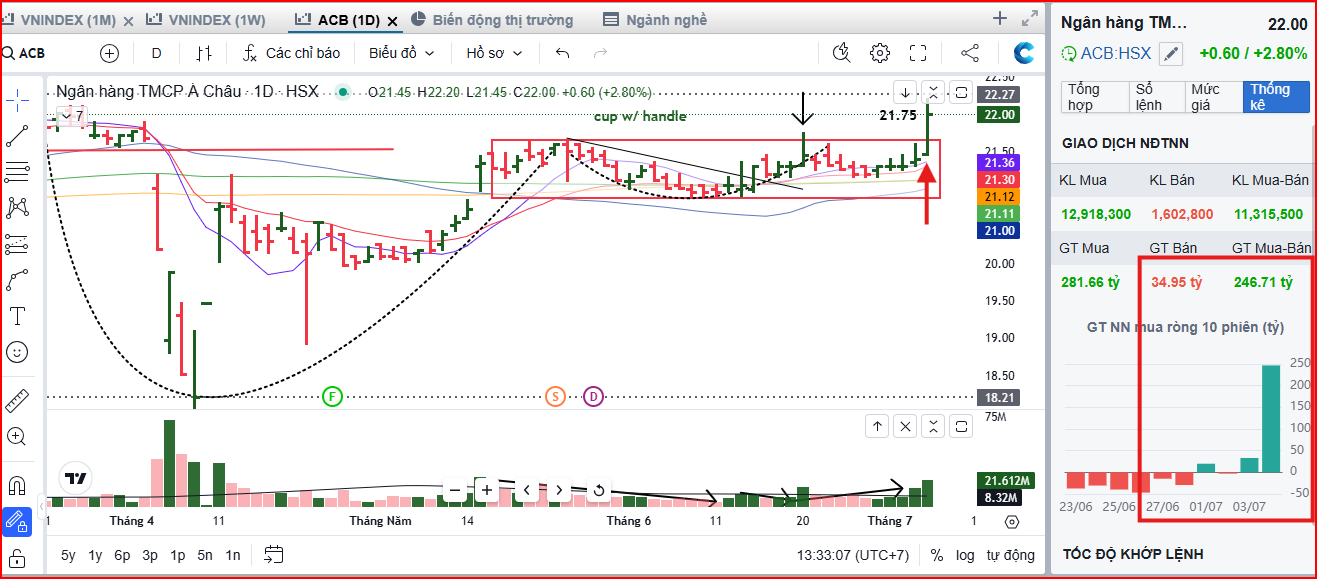Screen dimensions: 1317x579
Task: Open the emoji icons tool
Action: pyautogui.click(x=17, y=352)
